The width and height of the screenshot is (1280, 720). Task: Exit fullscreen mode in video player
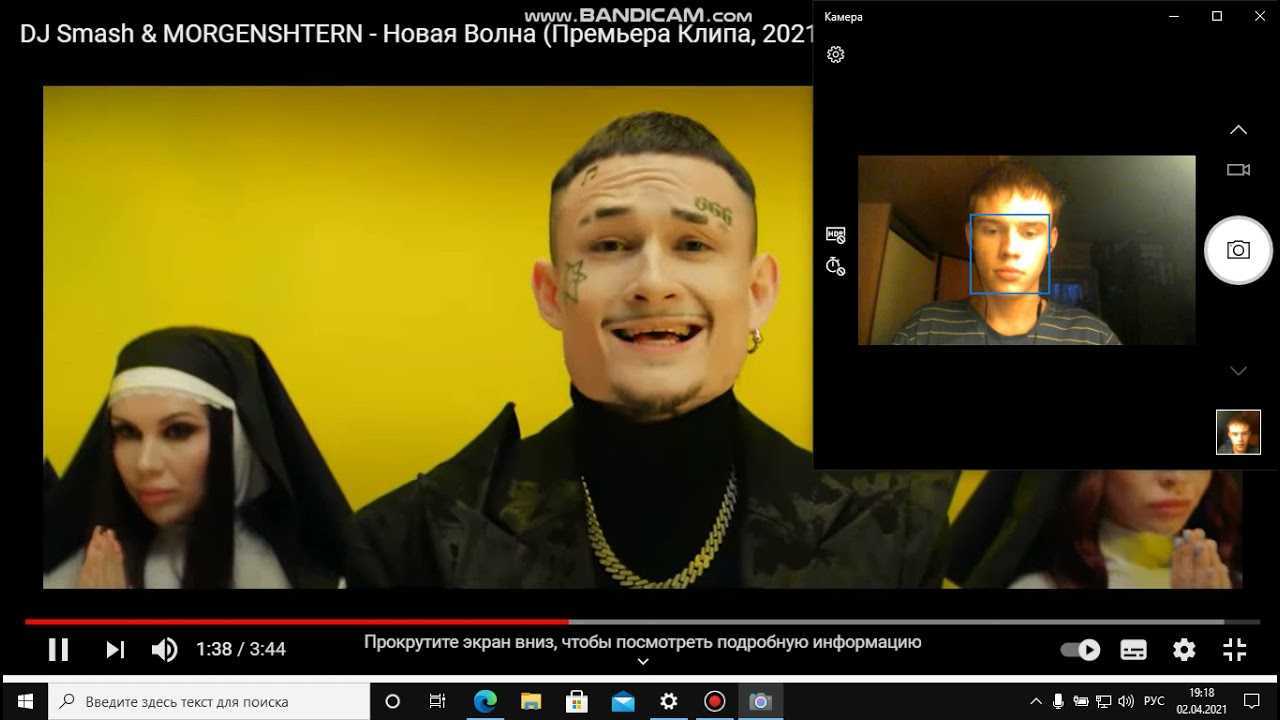(x=1235, y=650)
